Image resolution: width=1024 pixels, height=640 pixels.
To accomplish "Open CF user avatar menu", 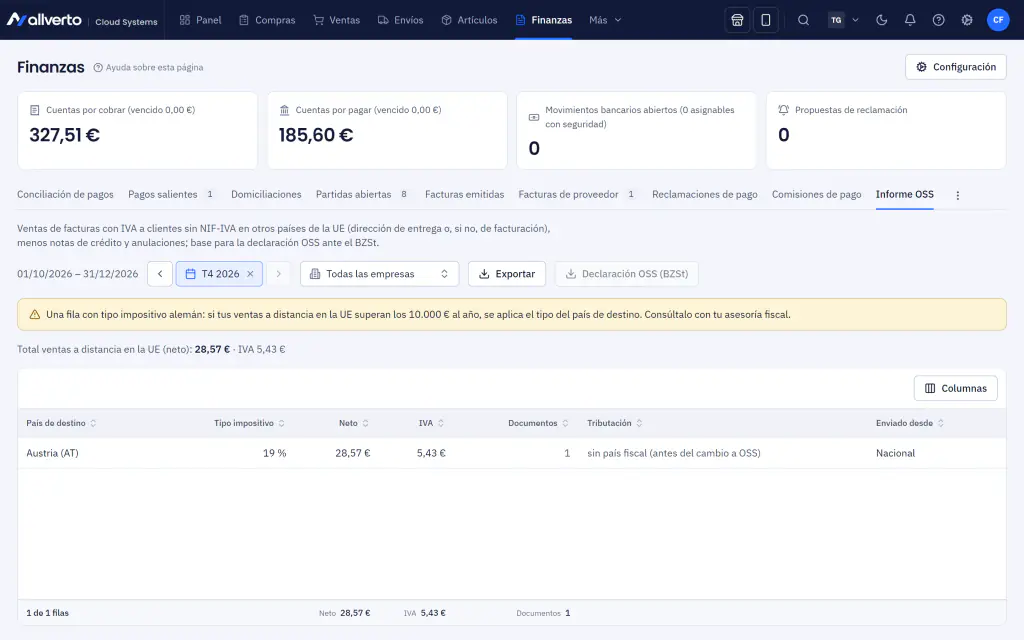I will (x=998, y=20).
